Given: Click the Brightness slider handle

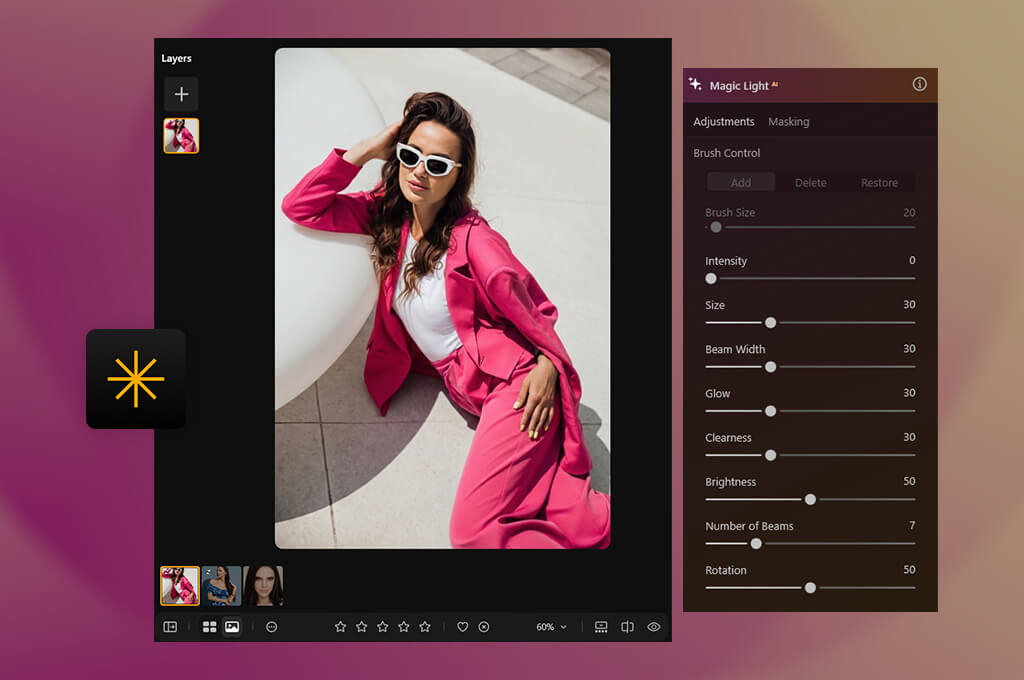Looking at the screenshot, I should 810,500.
